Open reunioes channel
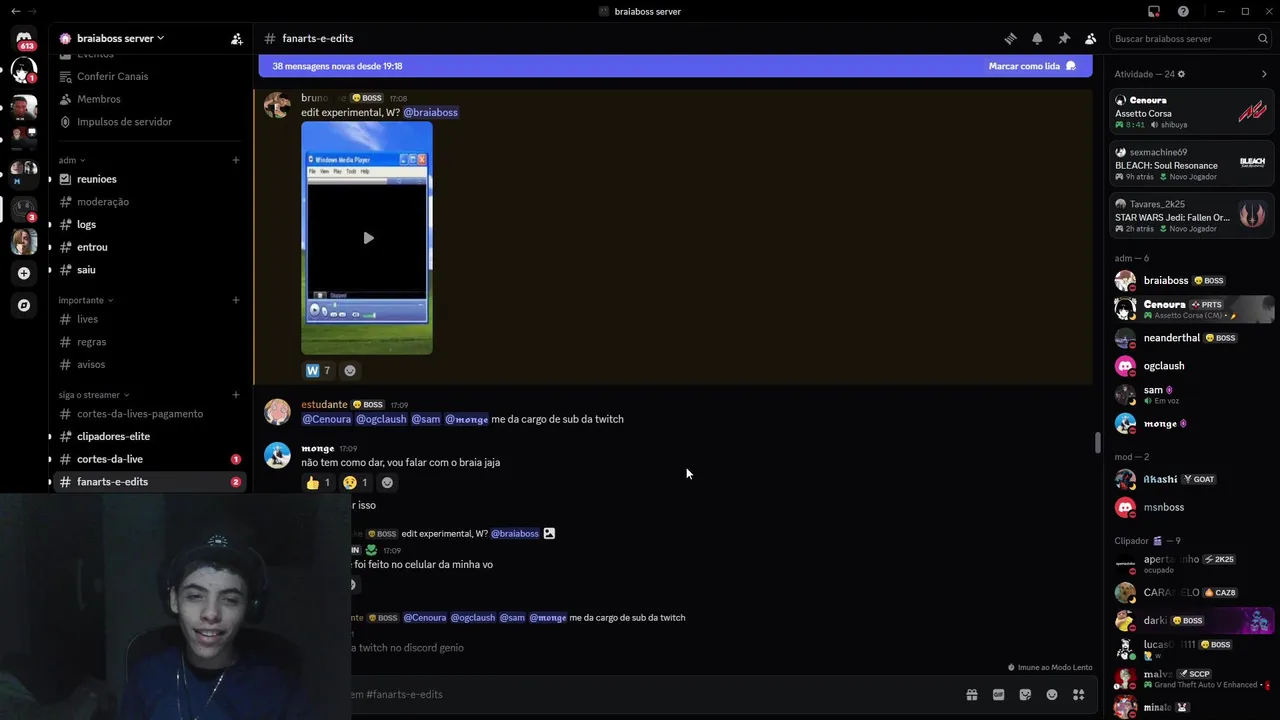The height and width of the screenshot is (720, 1280). pos(150,179)
